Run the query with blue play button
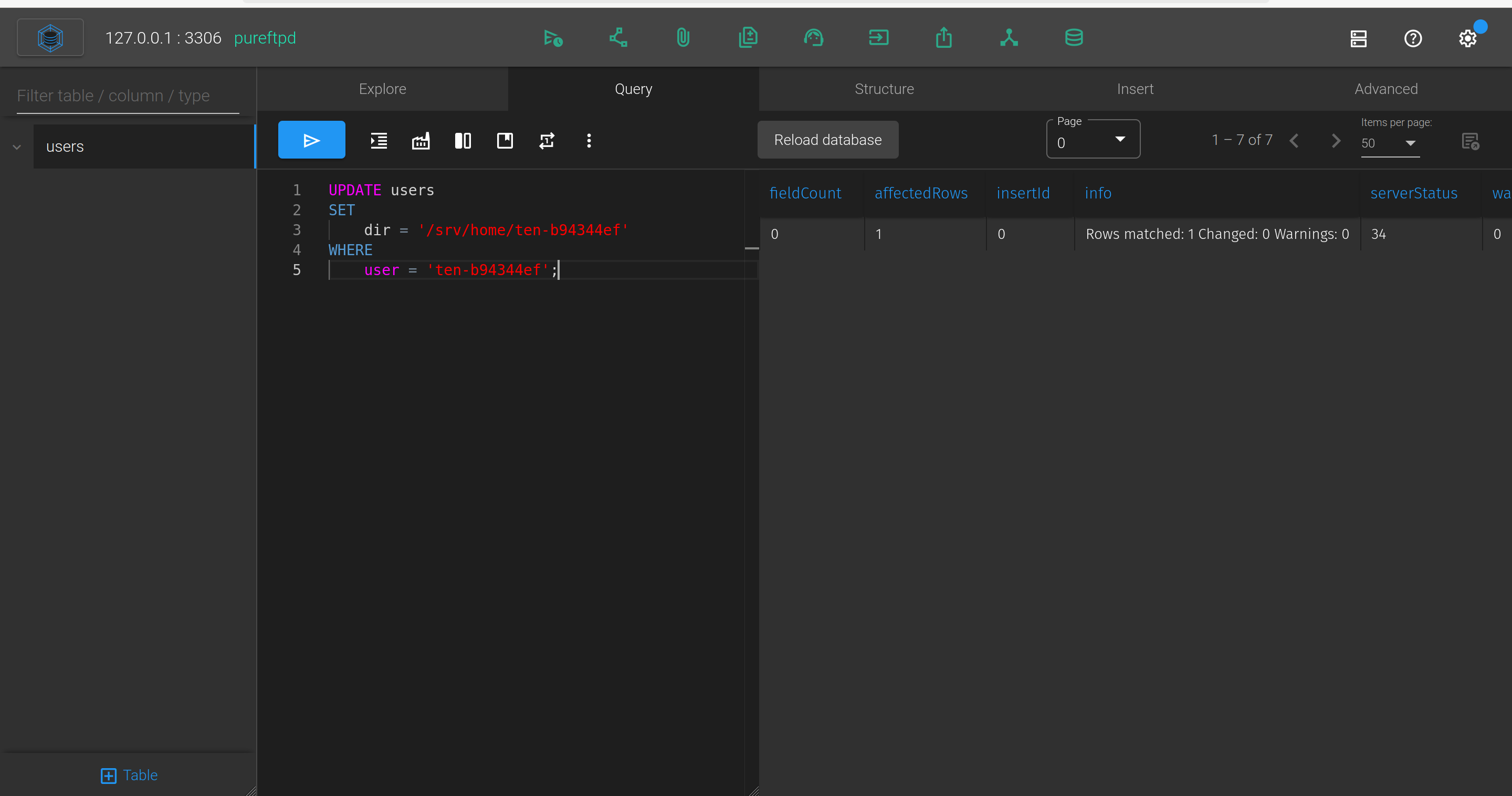1512x796 pixels. [x=312, y=140]
